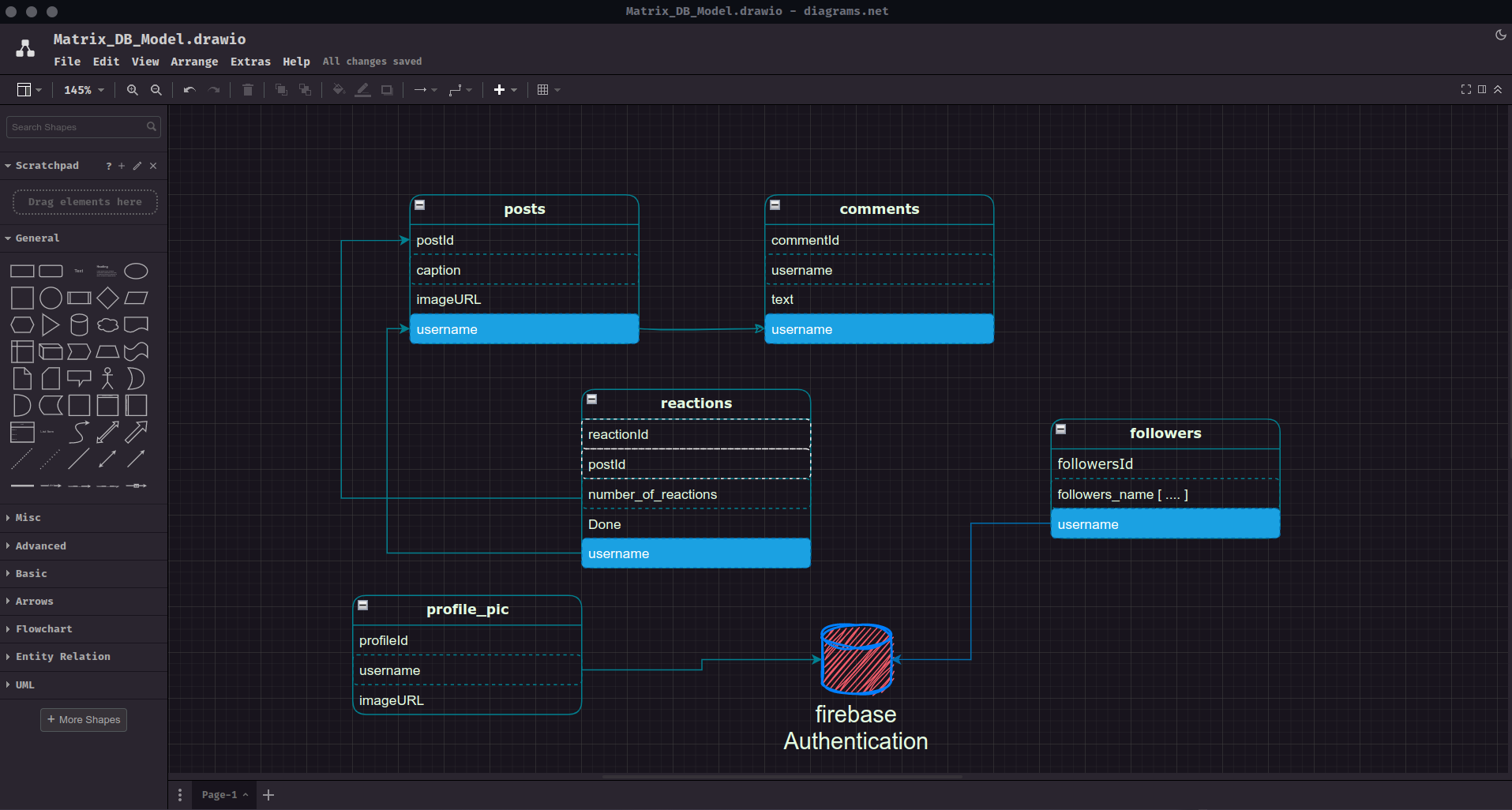Add a new page with the plus button

point(268,795)
